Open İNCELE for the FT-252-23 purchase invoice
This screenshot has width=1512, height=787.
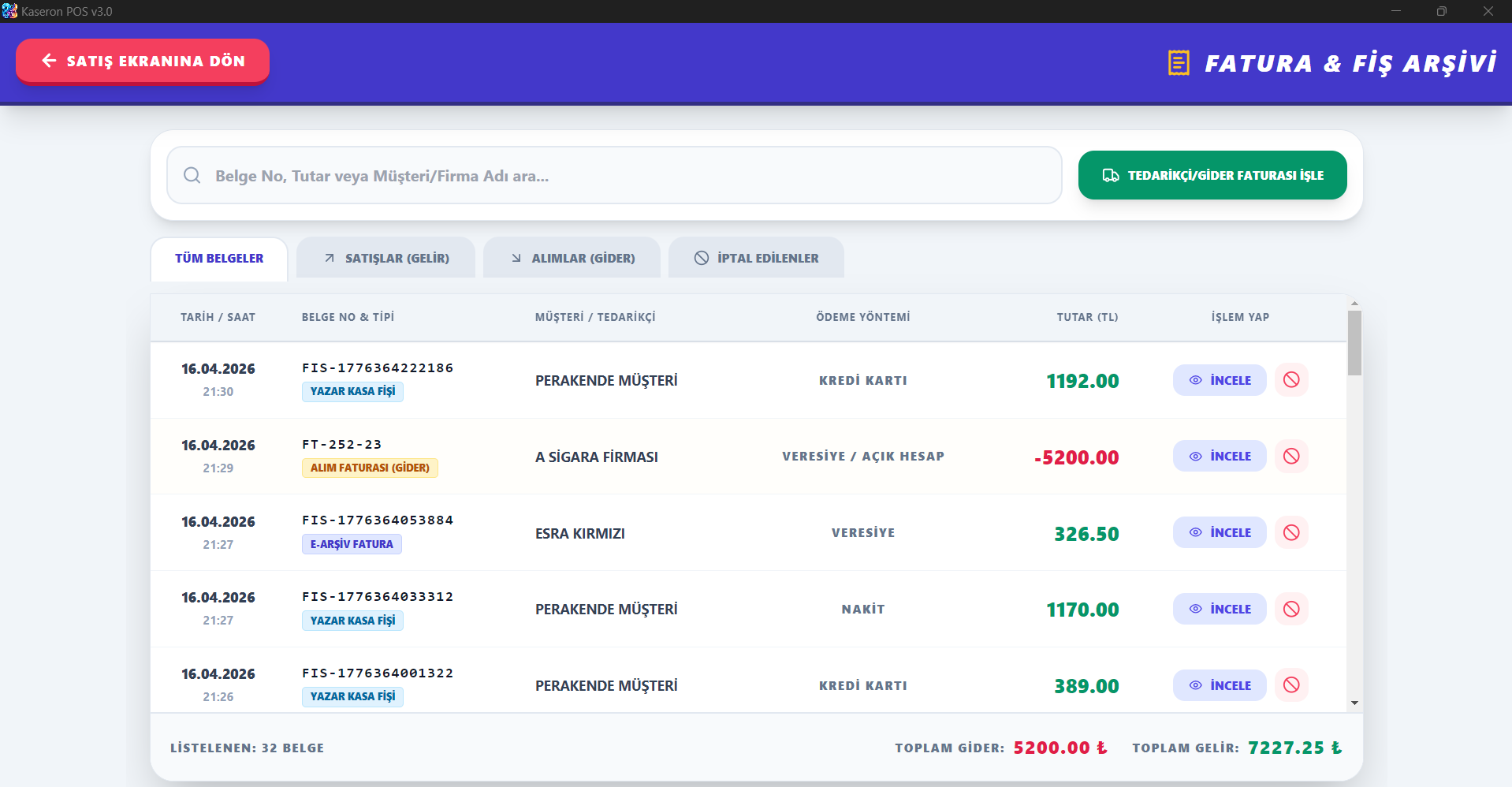point(1220,457)
